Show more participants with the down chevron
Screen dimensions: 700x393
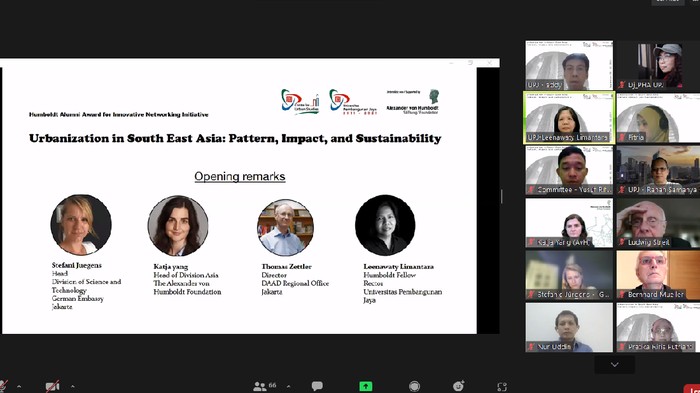pyautogui.click(x=615, y=365)
